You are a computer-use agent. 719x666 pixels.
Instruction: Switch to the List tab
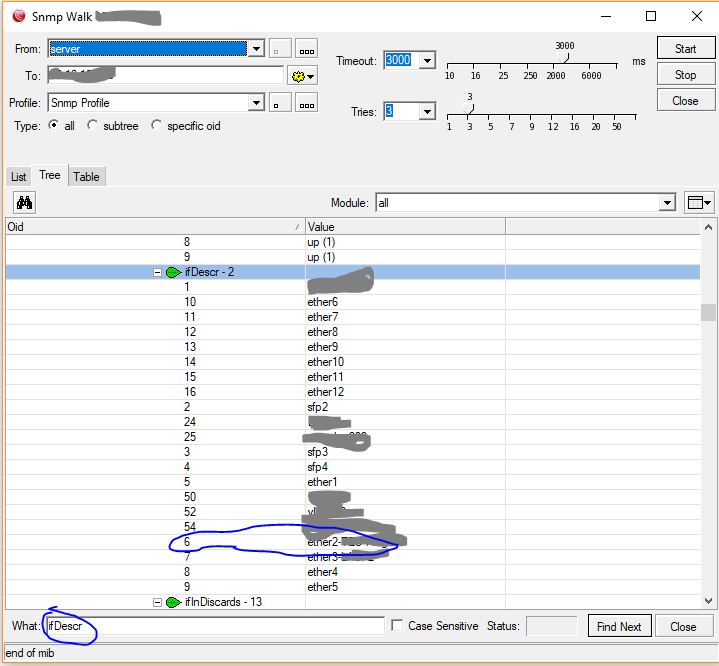click(18, 177)
